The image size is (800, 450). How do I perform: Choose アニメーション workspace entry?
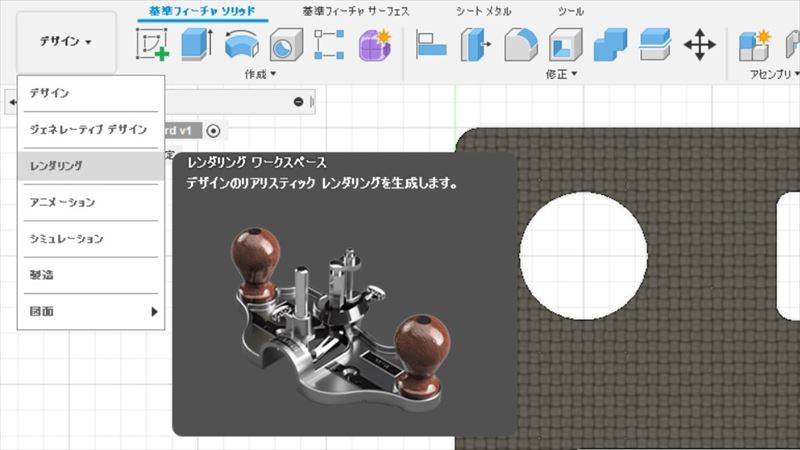pos(91,203)
